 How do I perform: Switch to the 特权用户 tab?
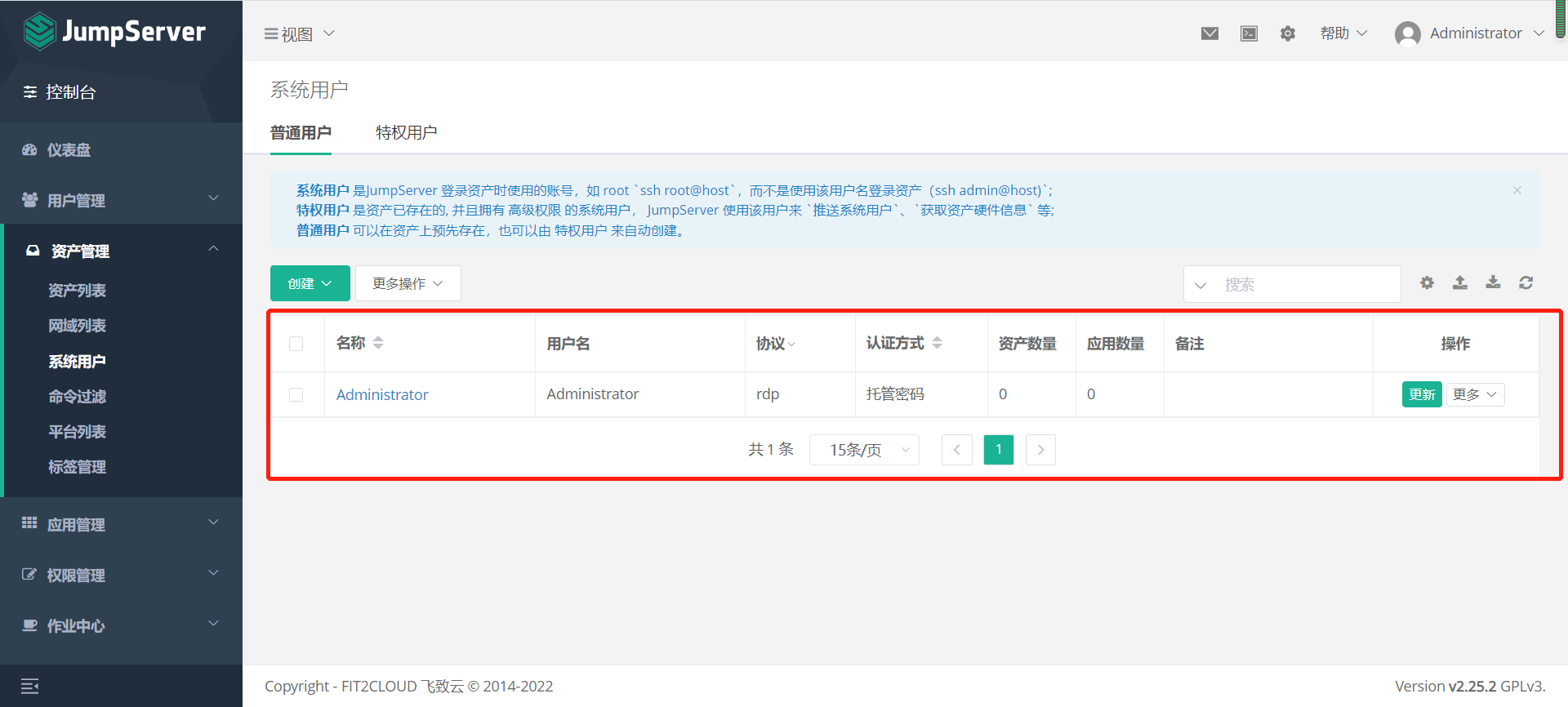(406, 132)
